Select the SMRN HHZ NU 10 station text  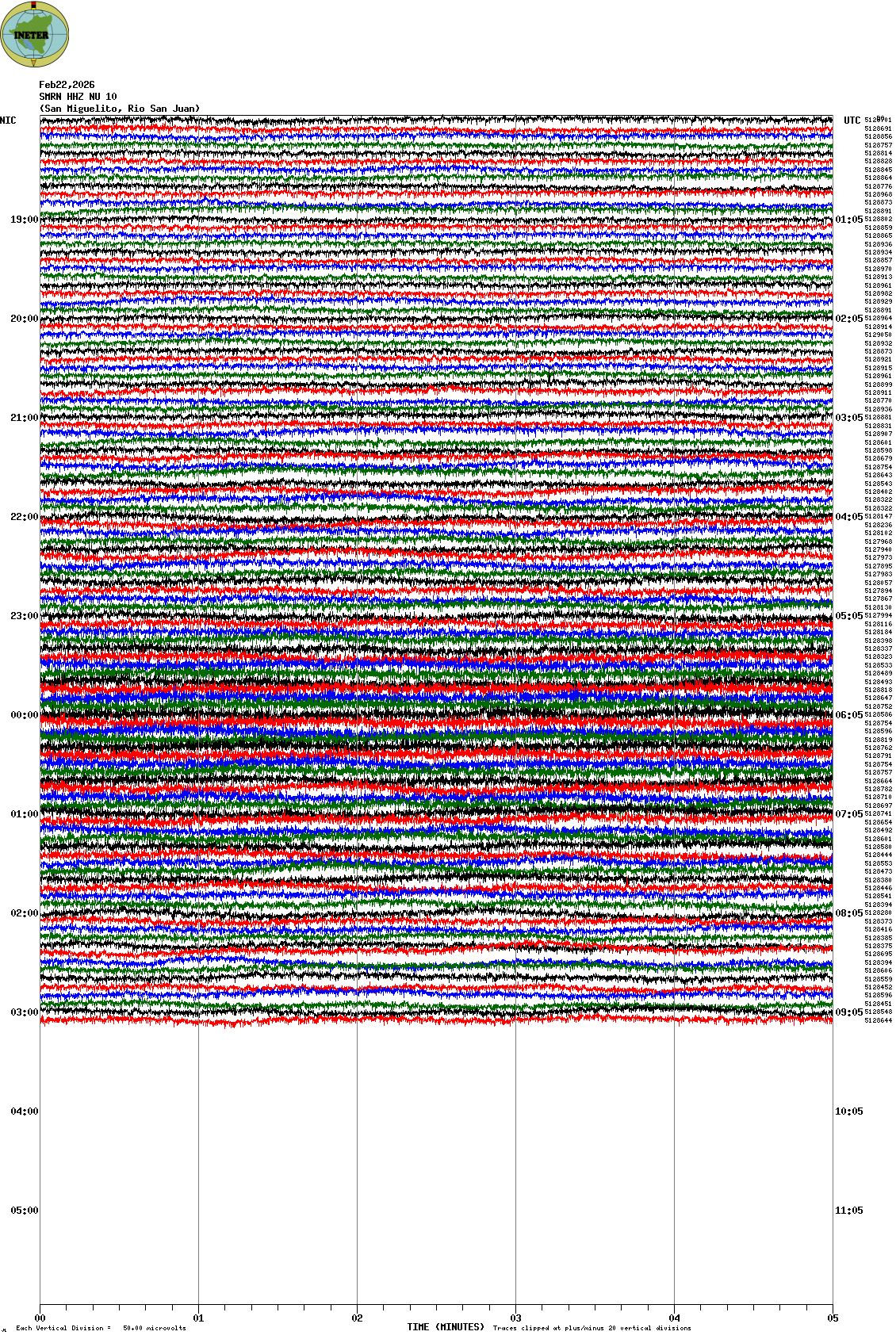tap(78, 97)
